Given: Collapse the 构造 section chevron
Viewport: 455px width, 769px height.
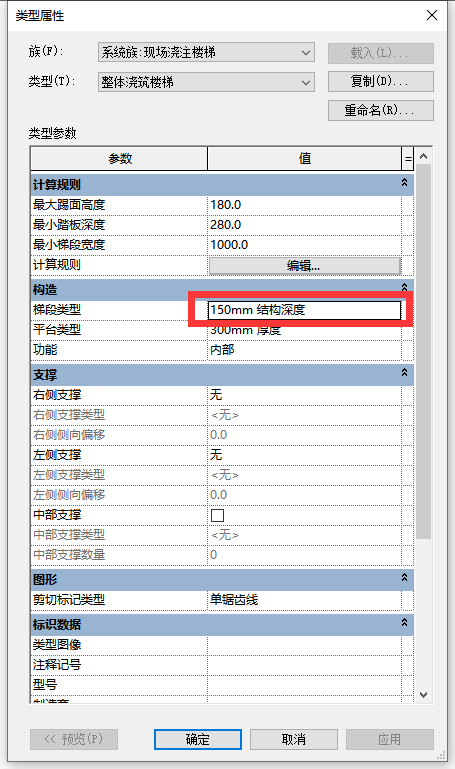Looking at the screenshot, I should 404,287.
